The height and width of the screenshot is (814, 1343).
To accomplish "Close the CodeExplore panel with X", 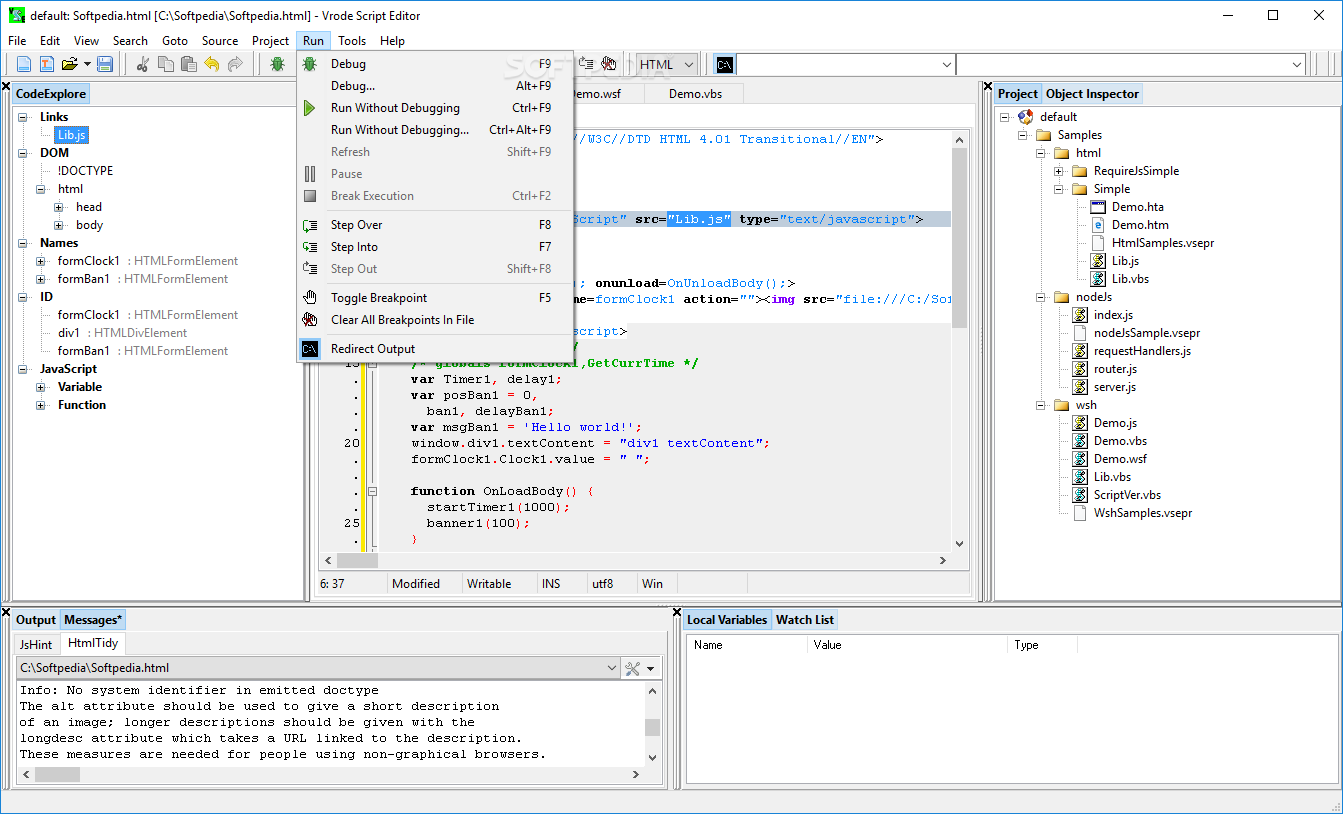I will click(x=6, y=87).
